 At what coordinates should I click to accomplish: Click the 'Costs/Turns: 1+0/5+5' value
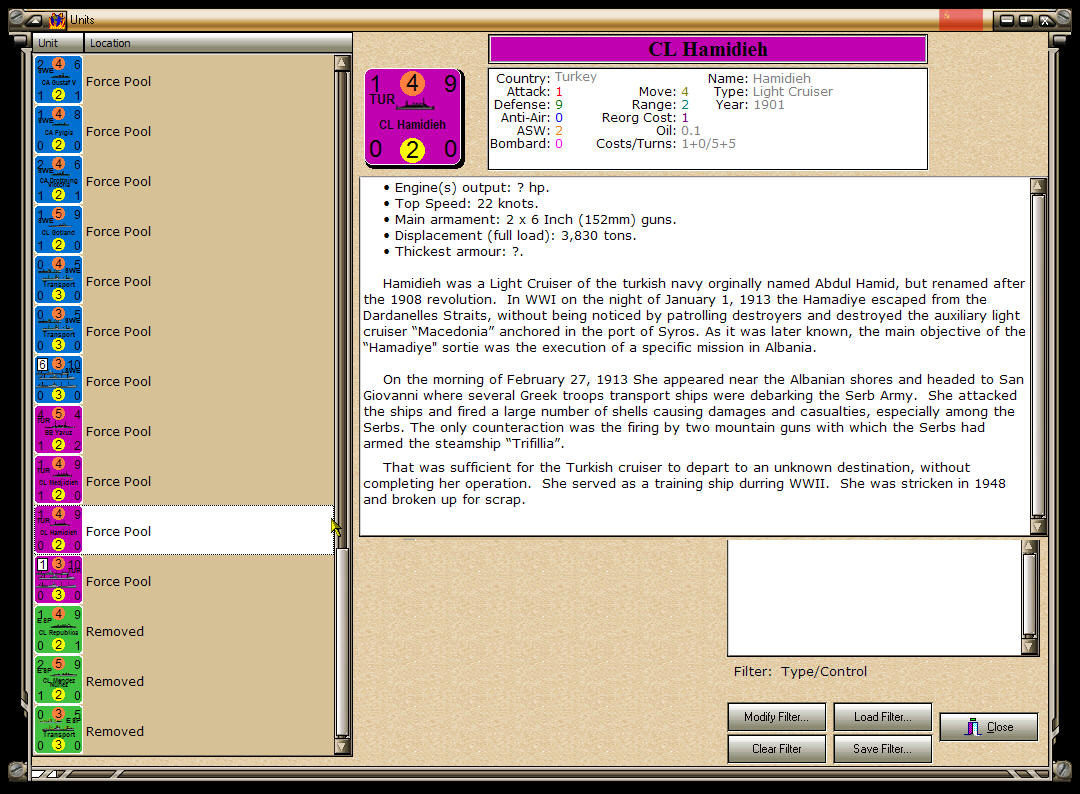709,144
